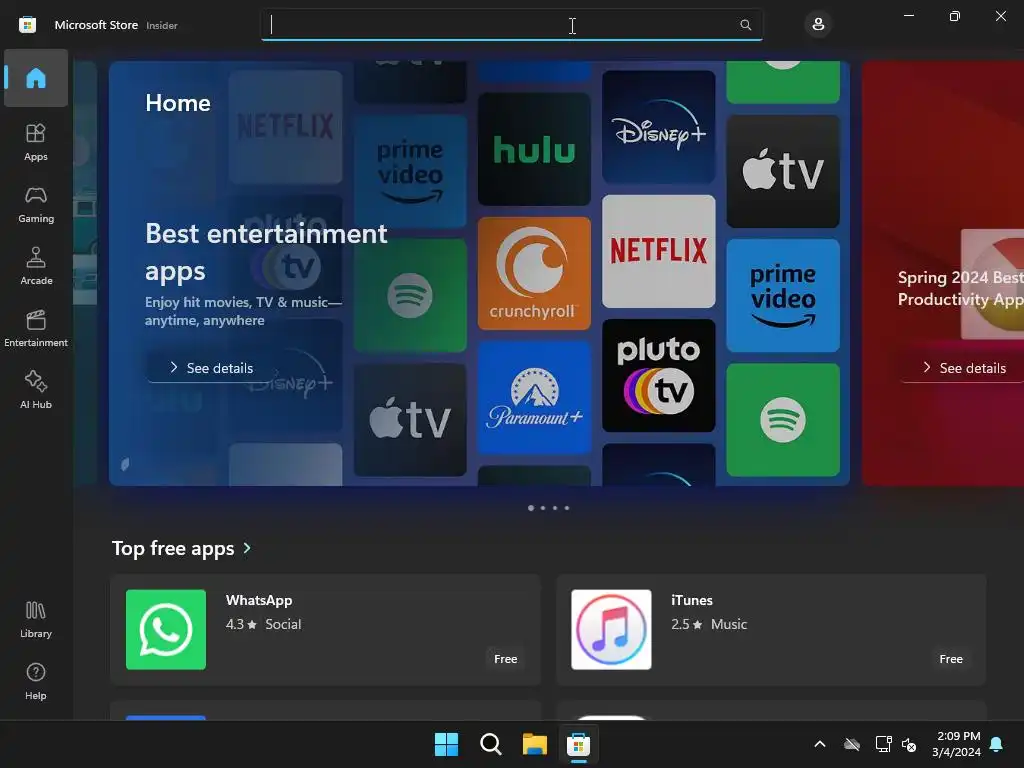Select the third carousel page dot
This screenshot has height=768, width=1024.
click(555, 507)
